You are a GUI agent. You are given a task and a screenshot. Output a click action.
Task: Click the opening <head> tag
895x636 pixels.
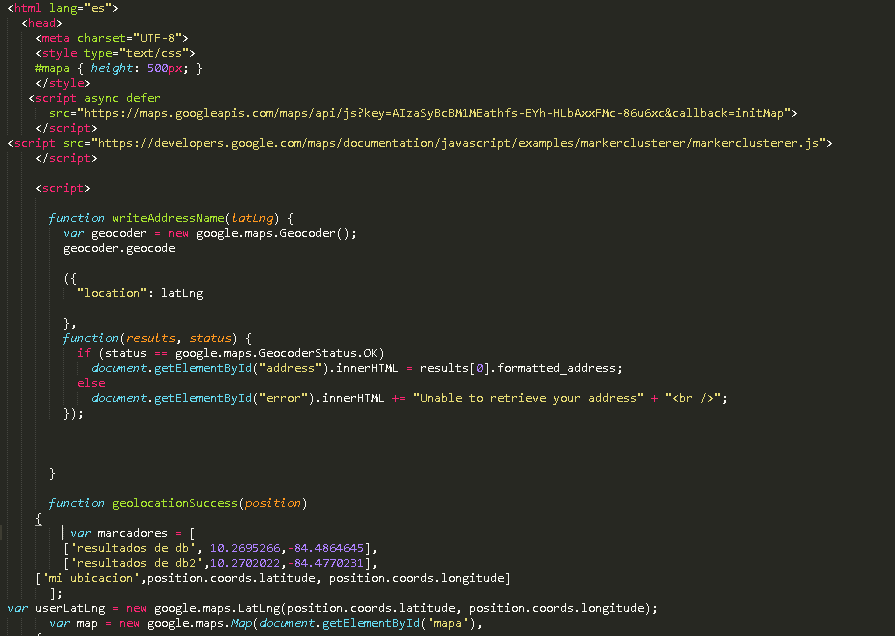[42, 23]
